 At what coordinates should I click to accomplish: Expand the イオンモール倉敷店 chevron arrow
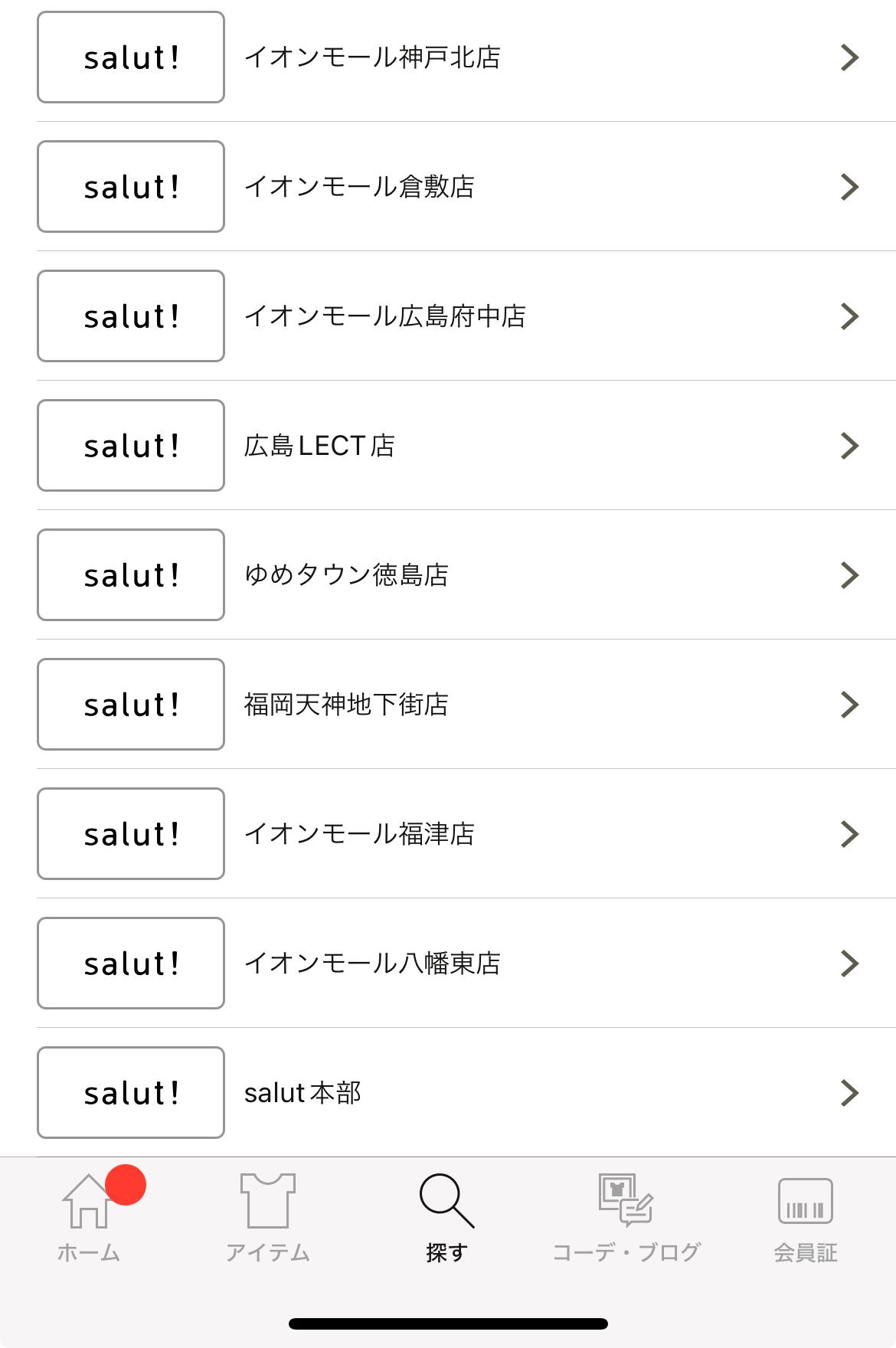pyautogui.click(x=849, y=187)
